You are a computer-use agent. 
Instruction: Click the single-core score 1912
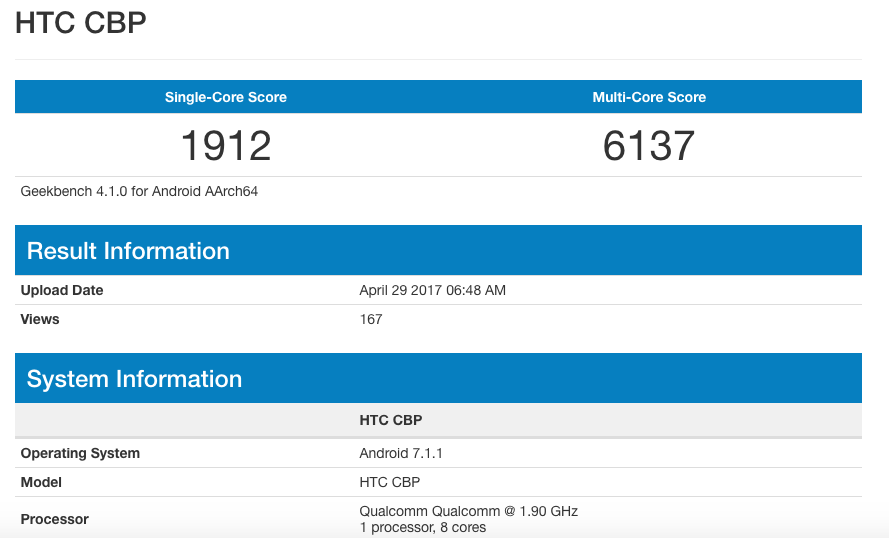(x=226, y=146)
